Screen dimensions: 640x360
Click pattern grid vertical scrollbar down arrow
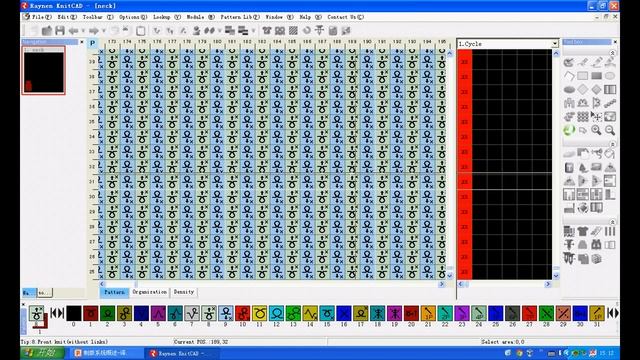(x=450, y=276)
